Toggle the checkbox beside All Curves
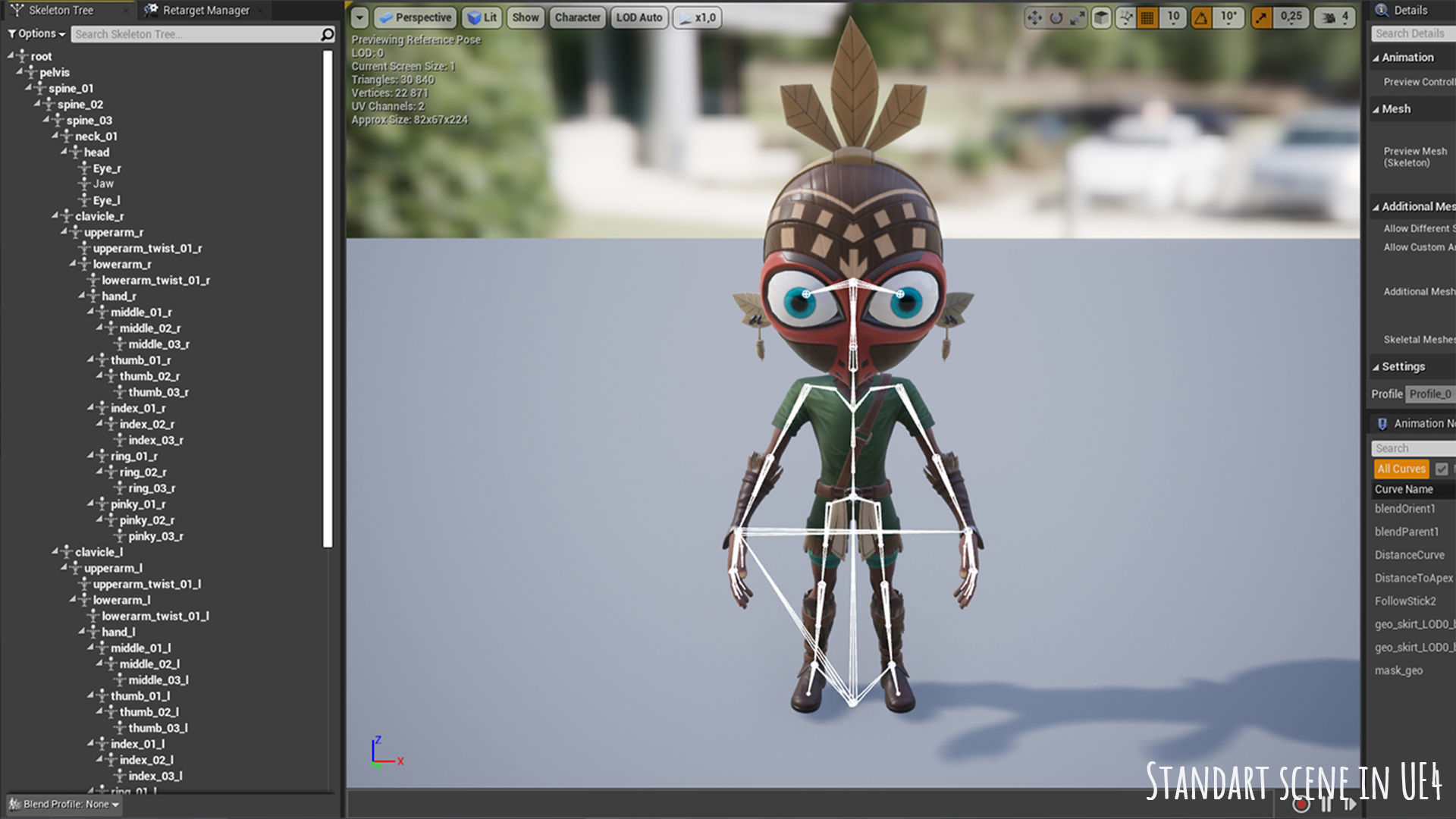The height and width of the screenshot is (819, 1456). (x=1442, y=469)
